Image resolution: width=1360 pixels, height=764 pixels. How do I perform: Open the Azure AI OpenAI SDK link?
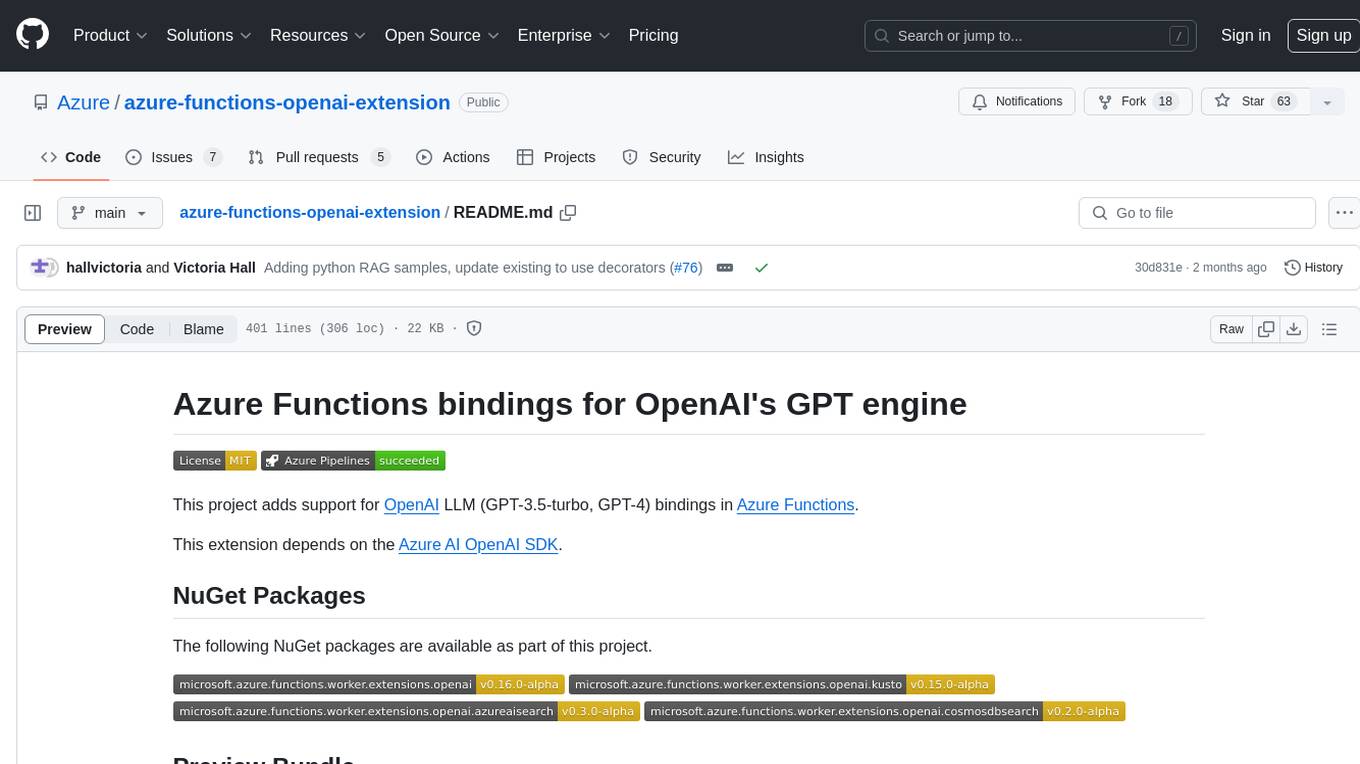coord(478,545)
